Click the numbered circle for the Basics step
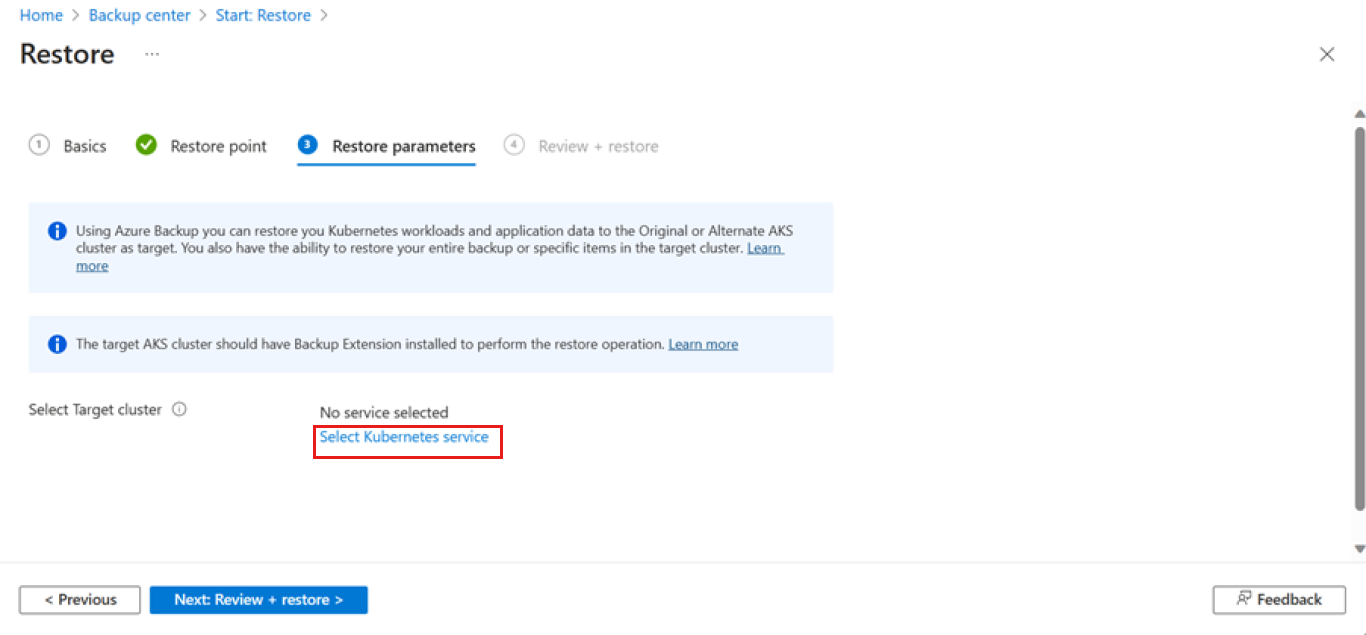This screenshot has width=1366, height=635. coord(39,145)
